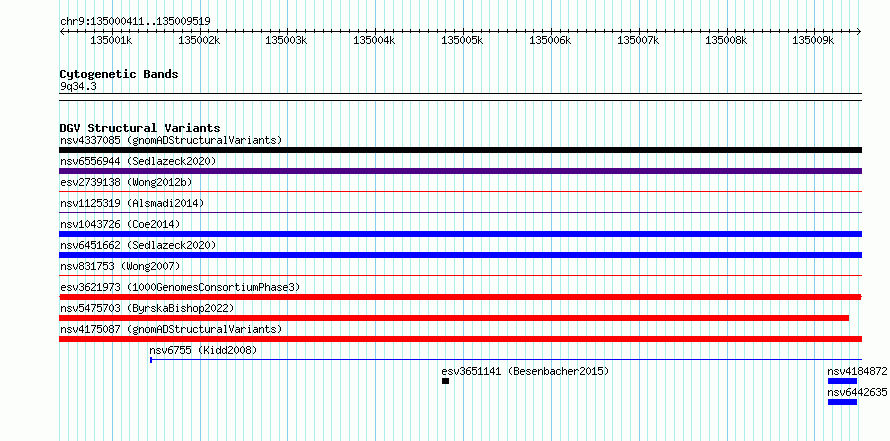Image resolution: width=890 pixels, height=441 pixels.
Task: Click ruler position 135002k
Action: coord(199,40)
